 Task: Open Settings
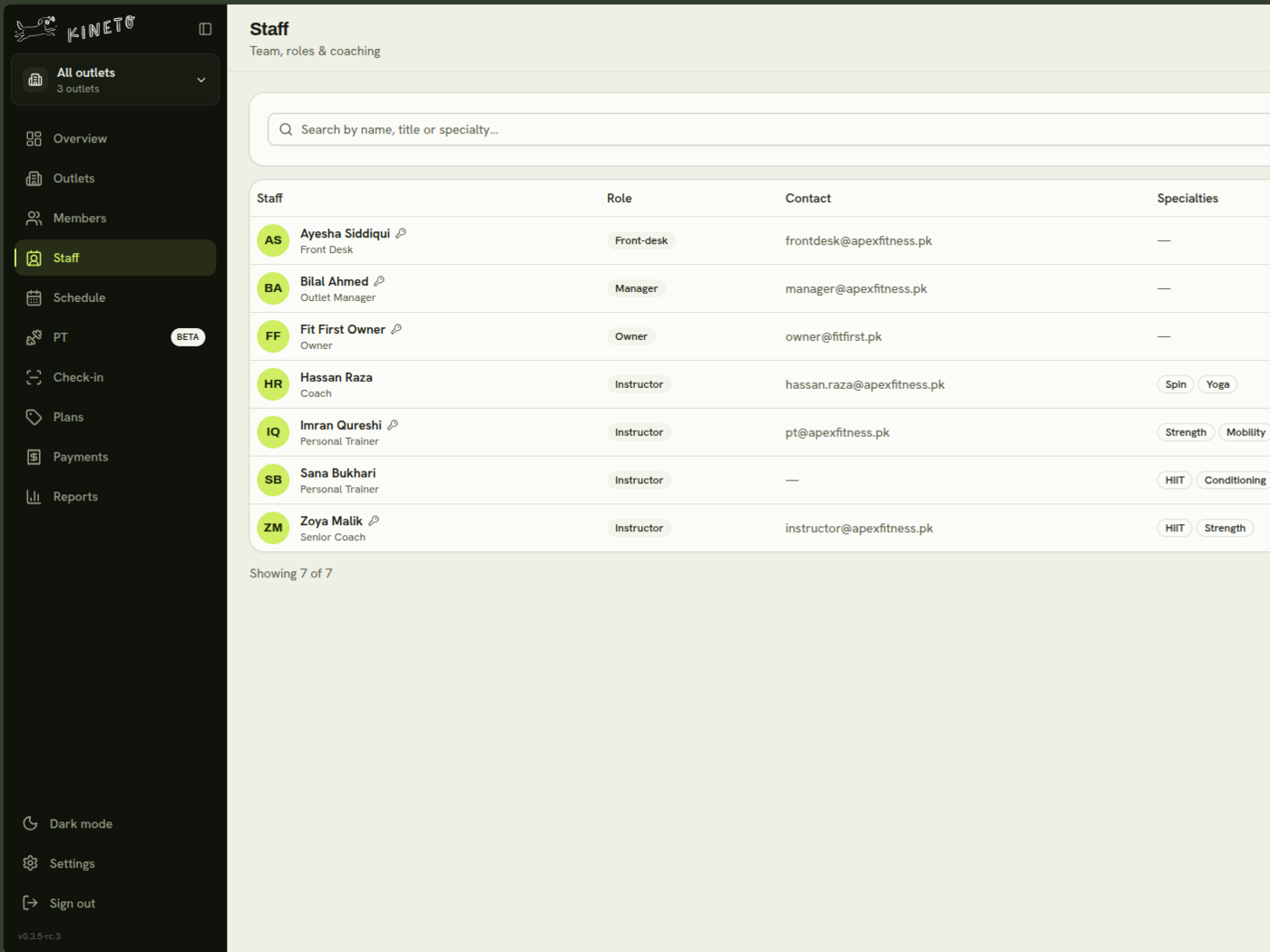pos(115,863)
